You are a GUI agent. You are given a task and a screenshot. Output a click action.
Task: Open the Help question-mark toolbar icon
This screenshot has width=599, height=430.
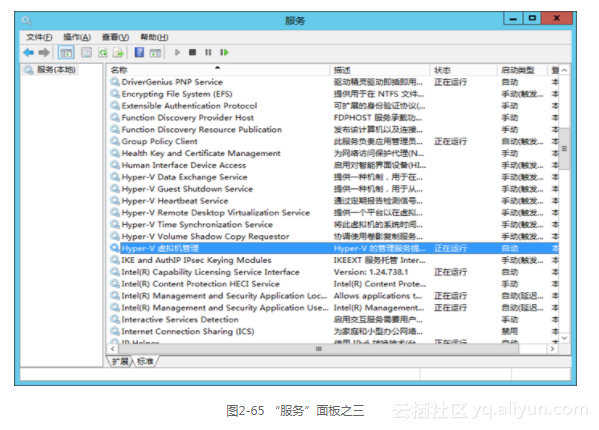[x=139, y=52]
